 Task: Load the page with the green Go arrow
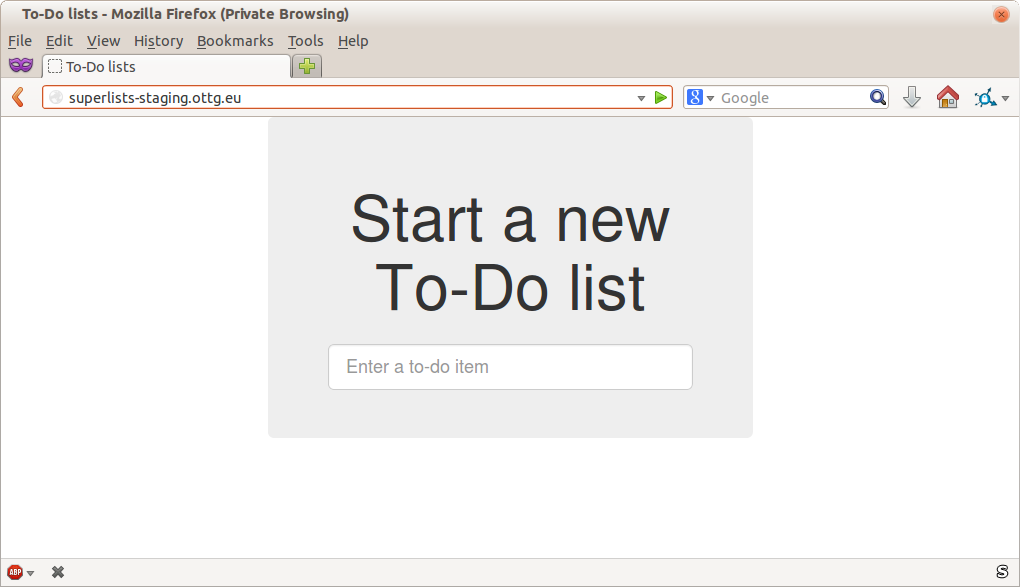pyautogui.click(x=660, y=97)
